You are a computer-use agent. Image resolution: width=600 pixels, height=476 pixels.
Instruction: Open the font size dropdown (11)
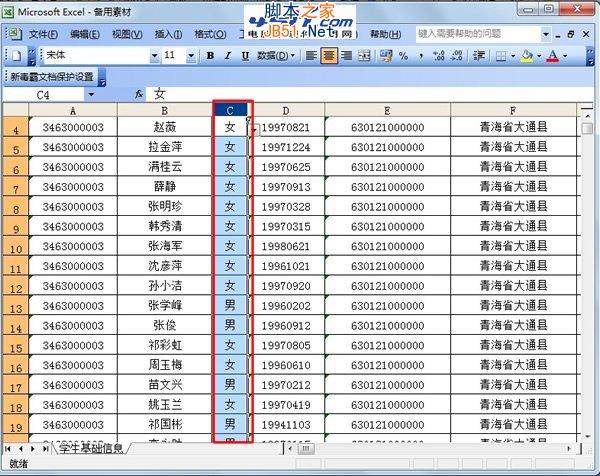point(191,56)
